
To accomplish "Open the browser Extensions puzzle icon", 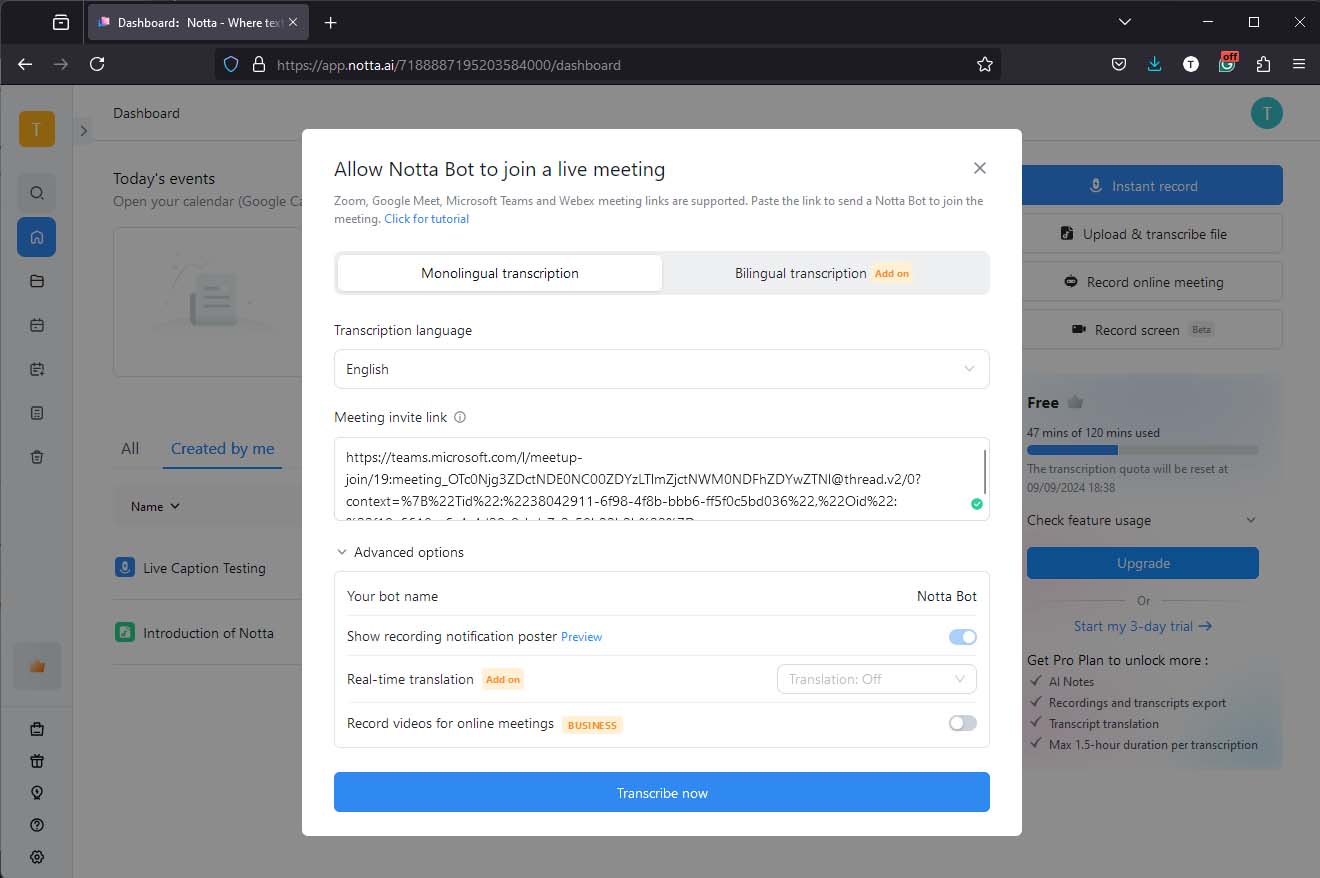I will [1263, 64].
